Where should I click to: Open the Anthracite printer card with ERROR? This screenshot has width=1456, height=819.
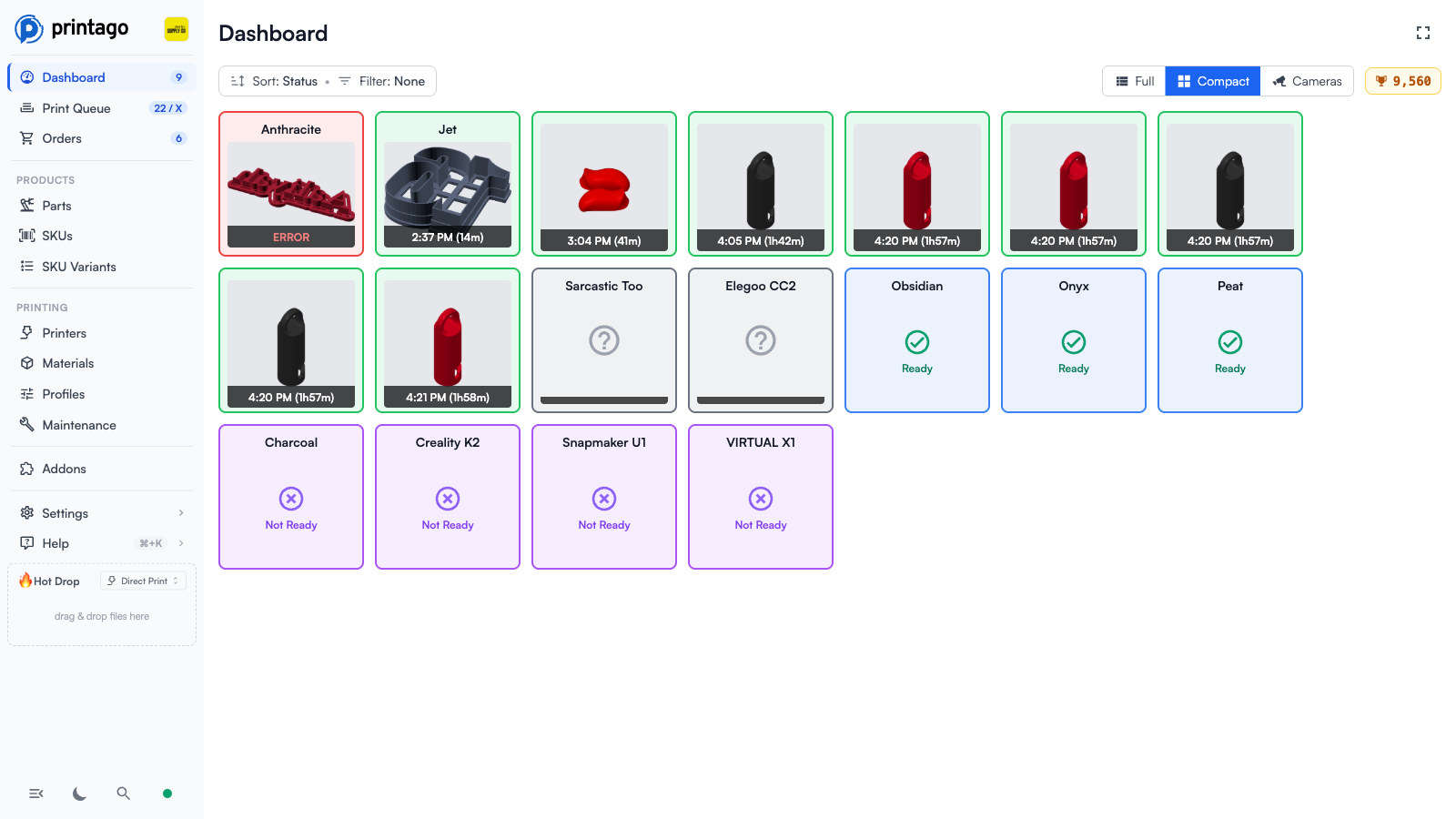click(291, 184)
